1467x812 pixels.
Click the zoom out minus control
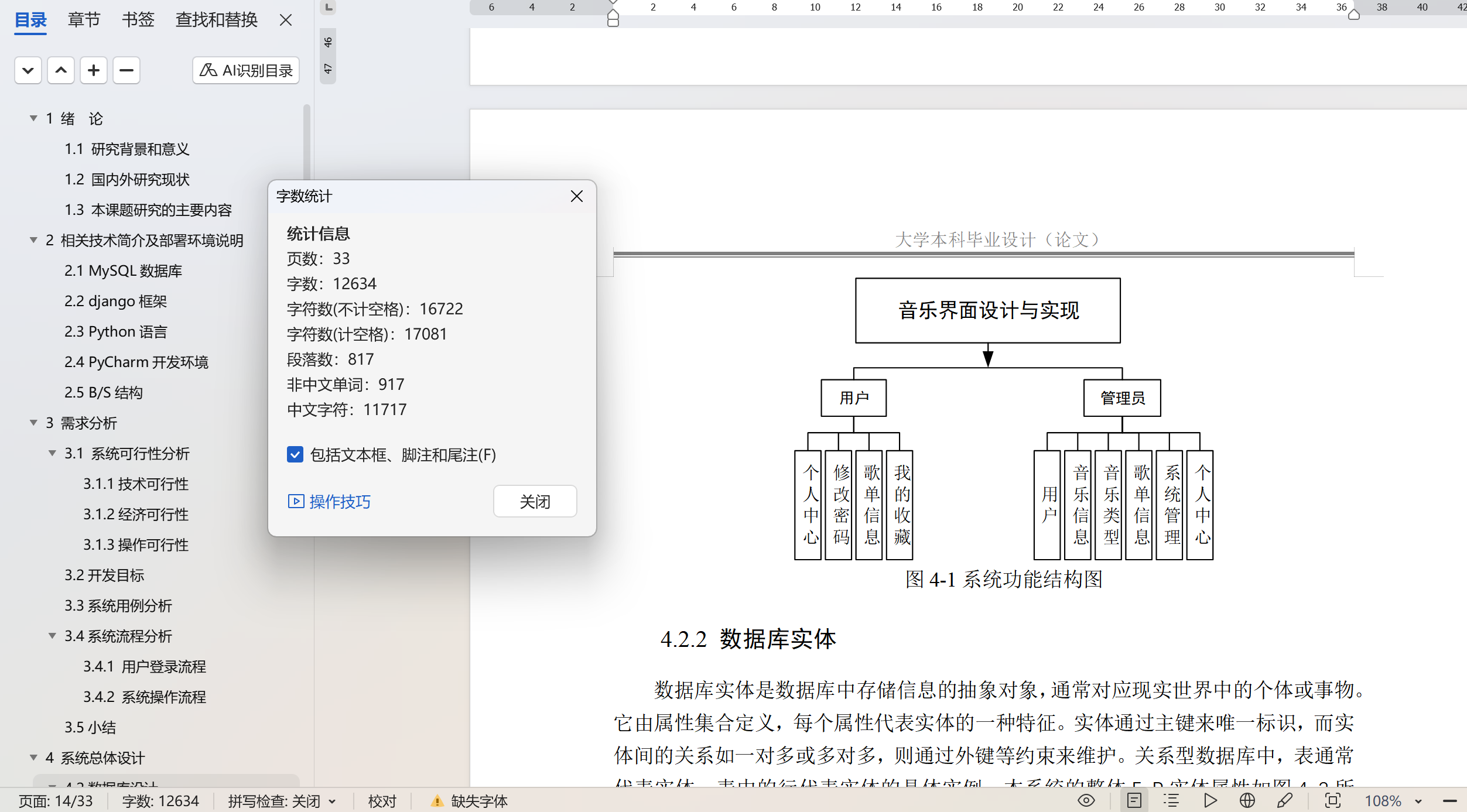[x=1449, y=801]
